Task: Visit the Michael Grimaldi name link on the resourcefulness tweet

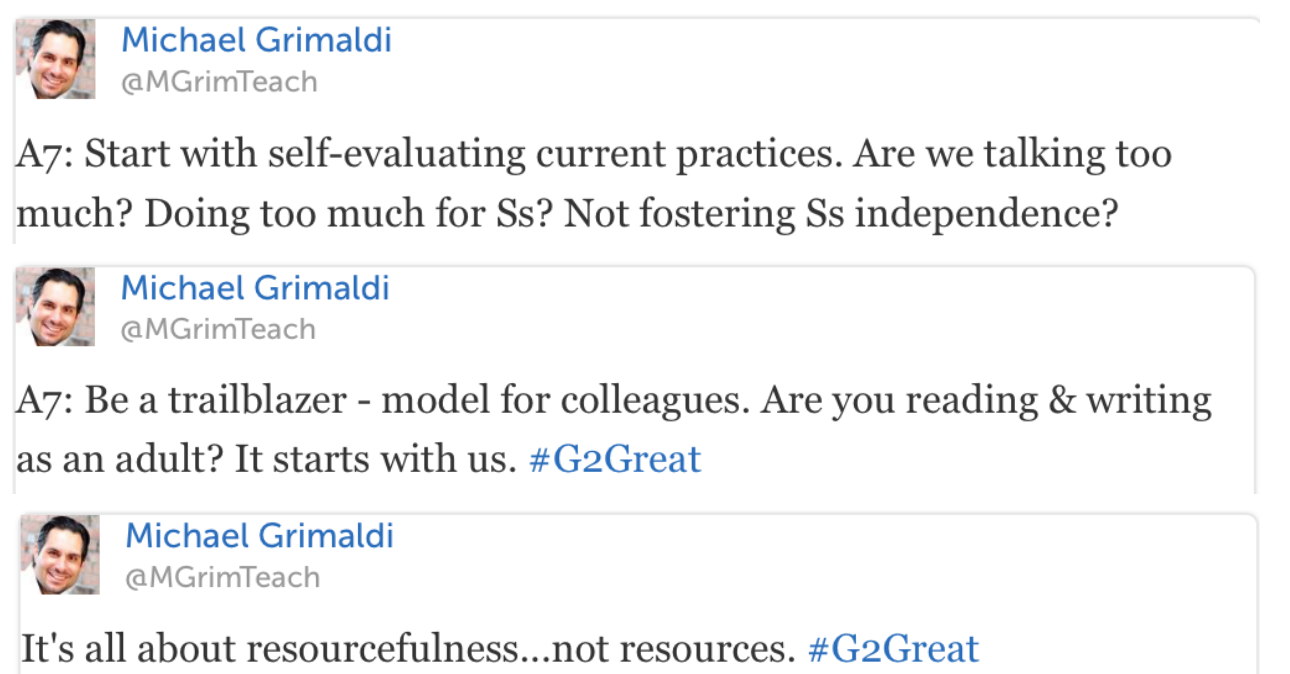Action: (259, 536)
